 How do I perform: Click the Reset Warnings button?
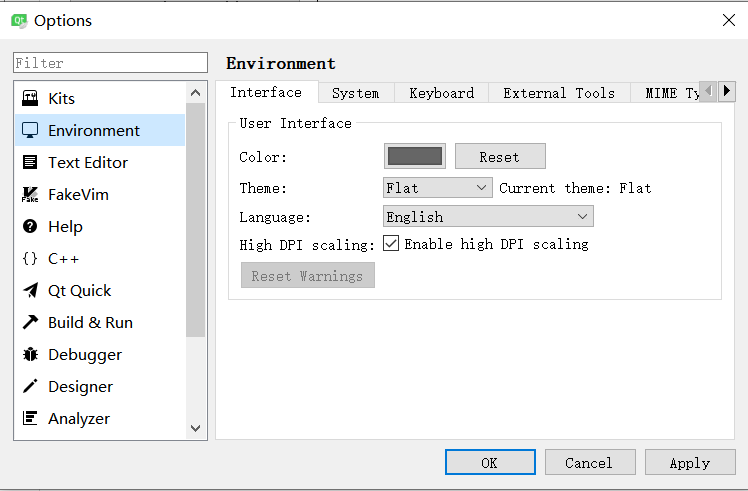click(x=308, y=275)
